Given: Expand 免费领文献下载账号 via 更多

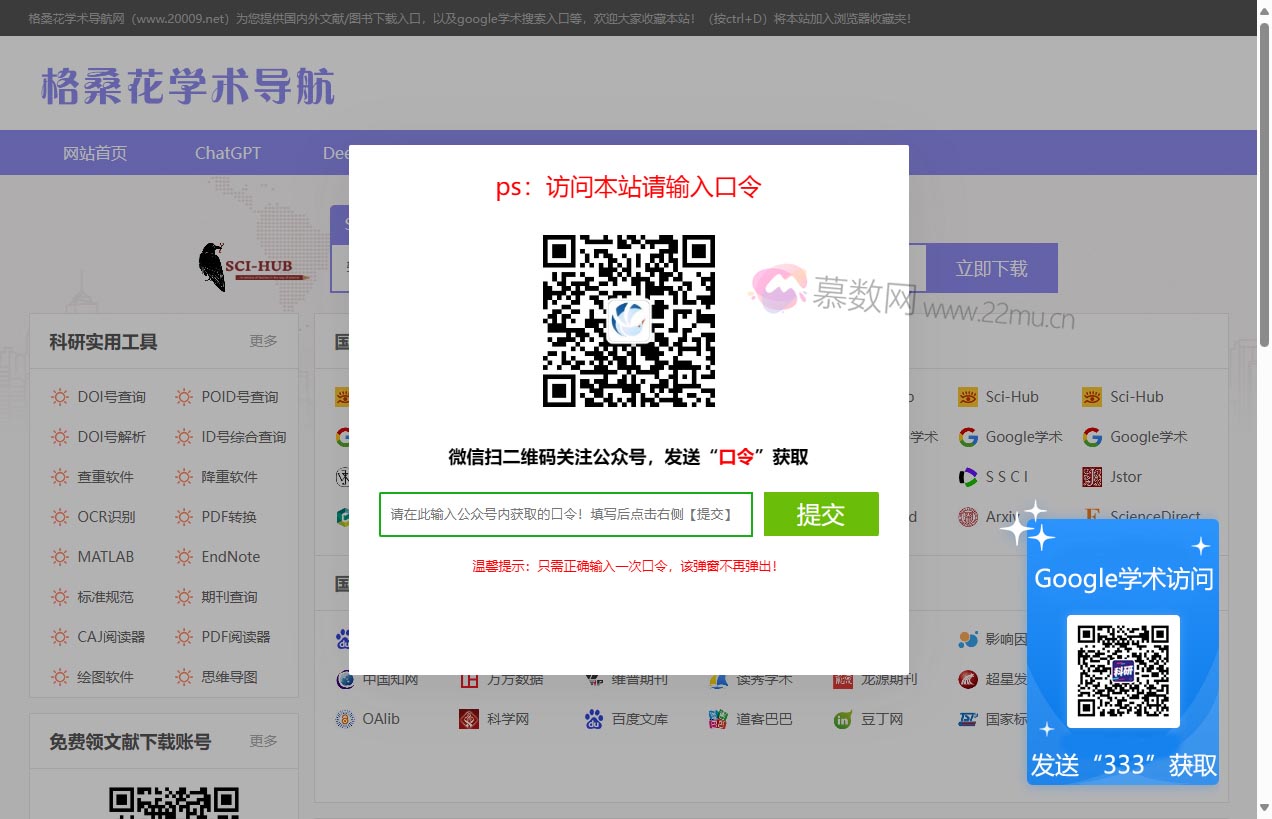Looking at the screenshot, I should coord(263,741).
